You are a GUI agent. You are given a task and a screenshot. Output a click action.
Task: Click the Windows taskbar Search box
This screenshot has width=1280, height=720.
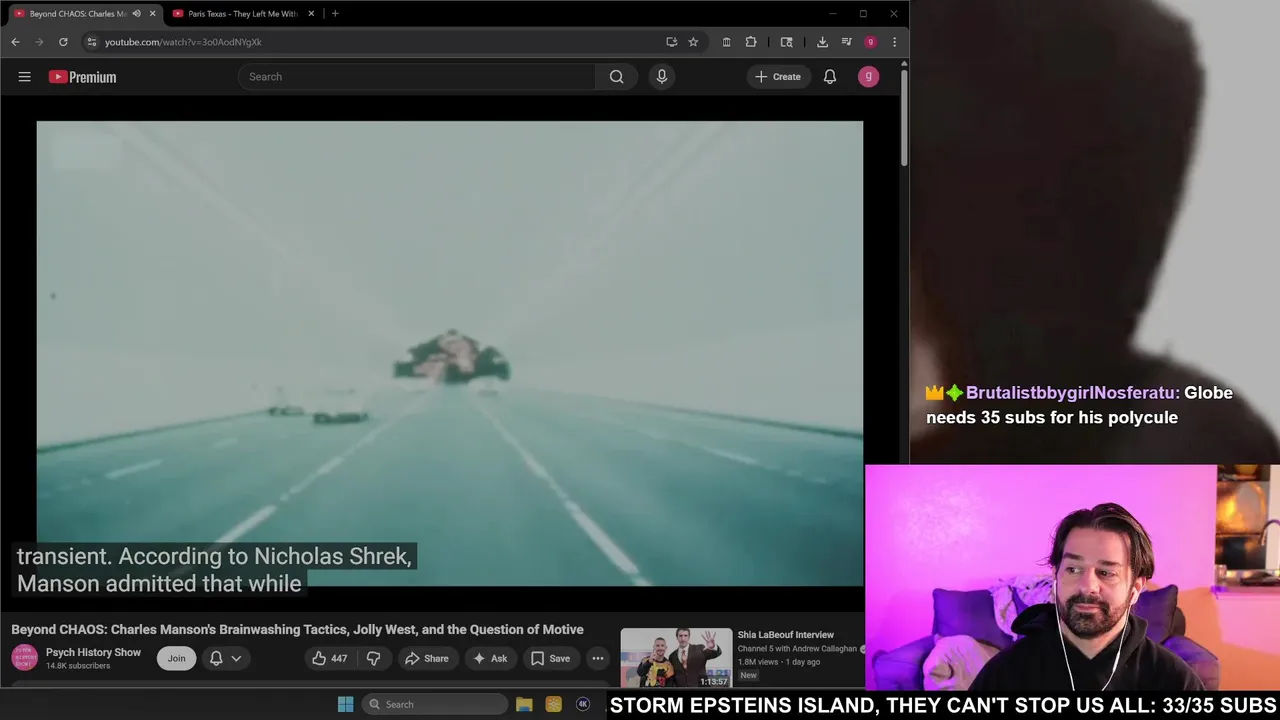(434, 704)
